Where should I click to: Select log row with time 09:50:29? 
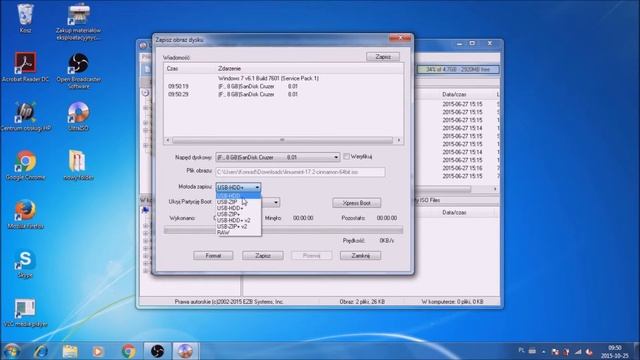point(283,94)
